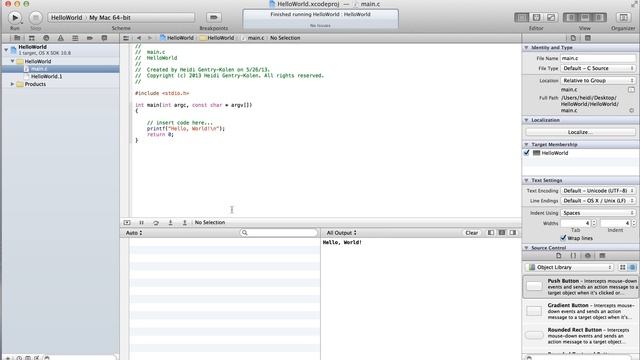Open the File Type dropdown
The width and height of the screenshot is (640, 360).
[x=598, y=68]
